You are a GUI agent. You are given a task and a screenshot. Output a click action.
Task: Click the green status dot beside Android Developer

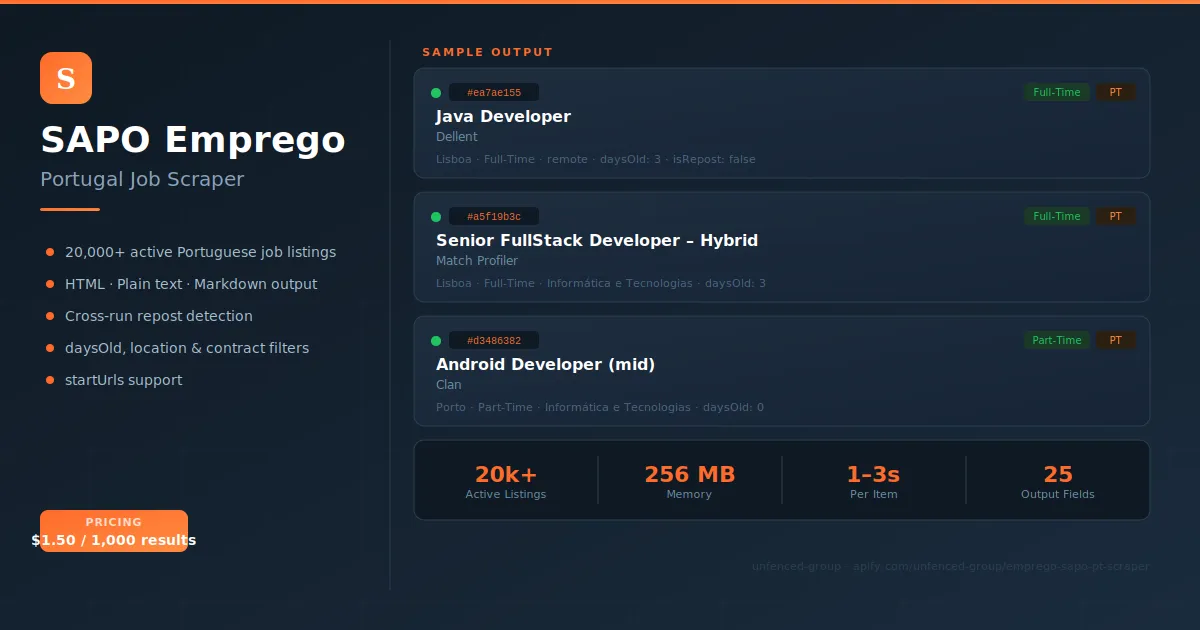point(437,340)
